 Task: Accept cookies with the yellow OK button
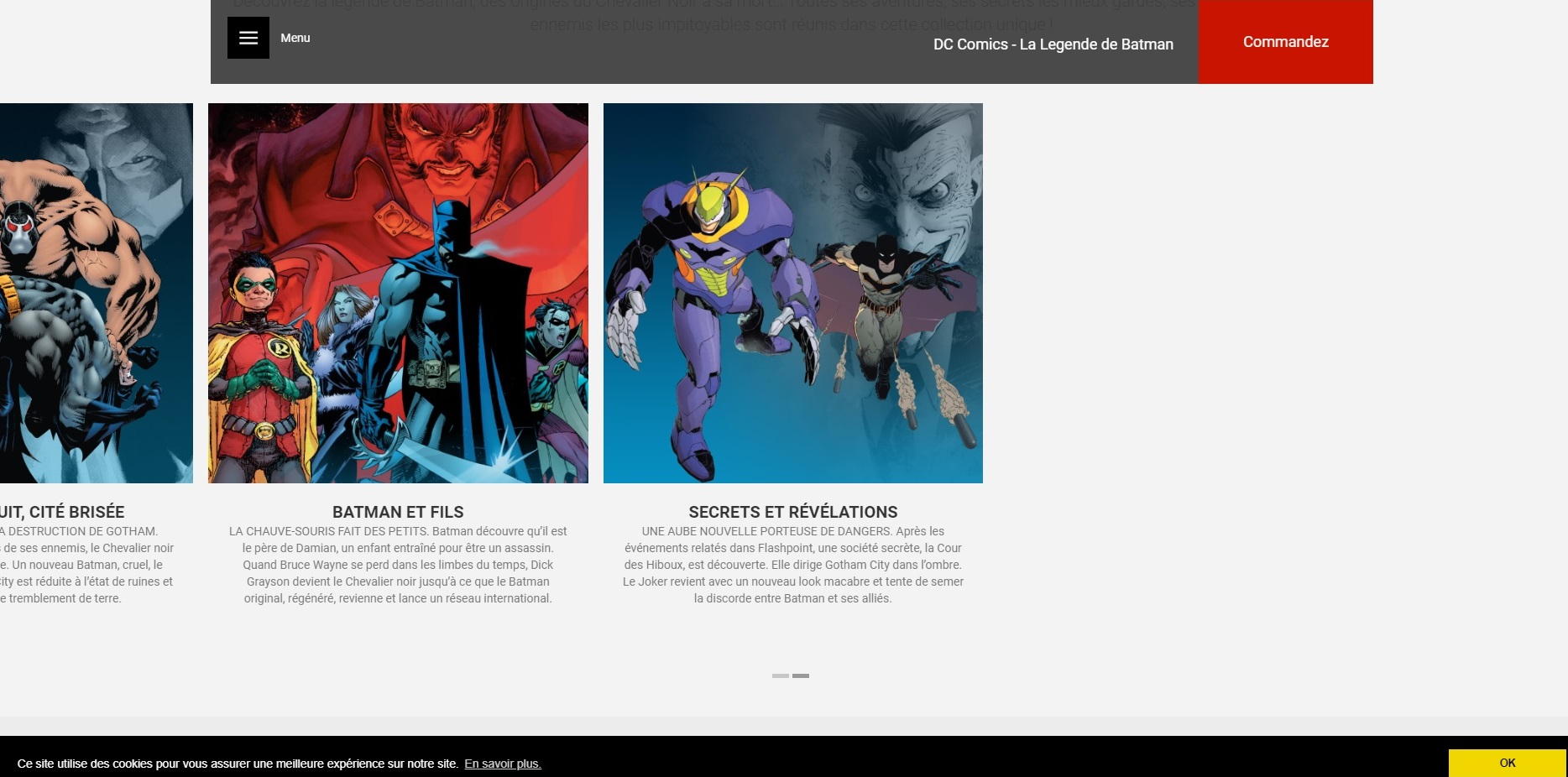(1507, 763)
